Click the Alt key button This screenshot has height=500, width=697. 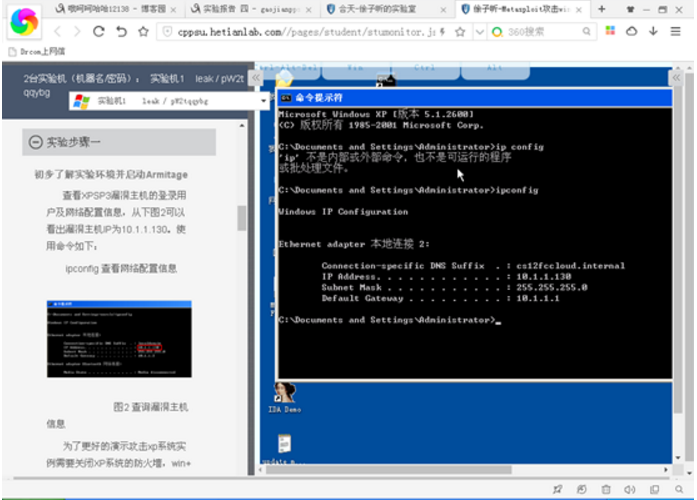[x=495, y=68]
